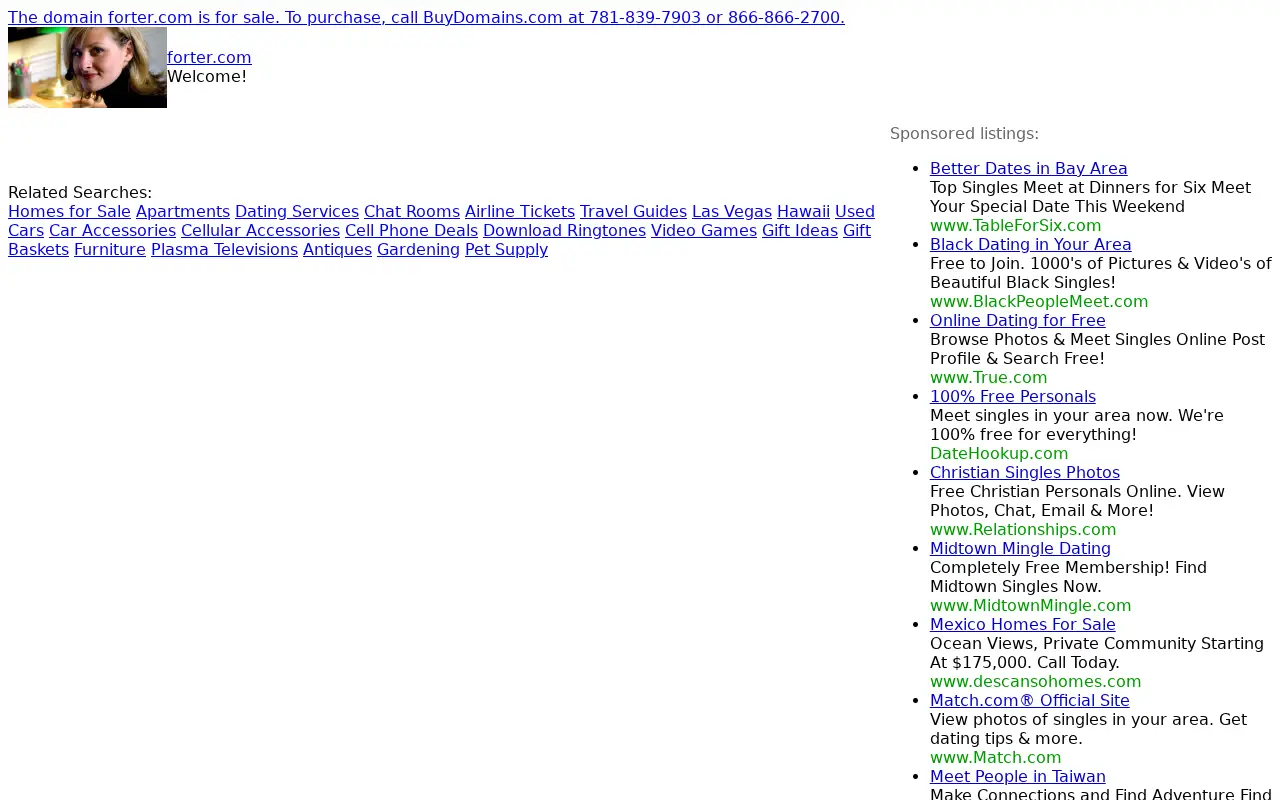
Task: Open Plasma Televisions related search
Action: coord(224,249)
